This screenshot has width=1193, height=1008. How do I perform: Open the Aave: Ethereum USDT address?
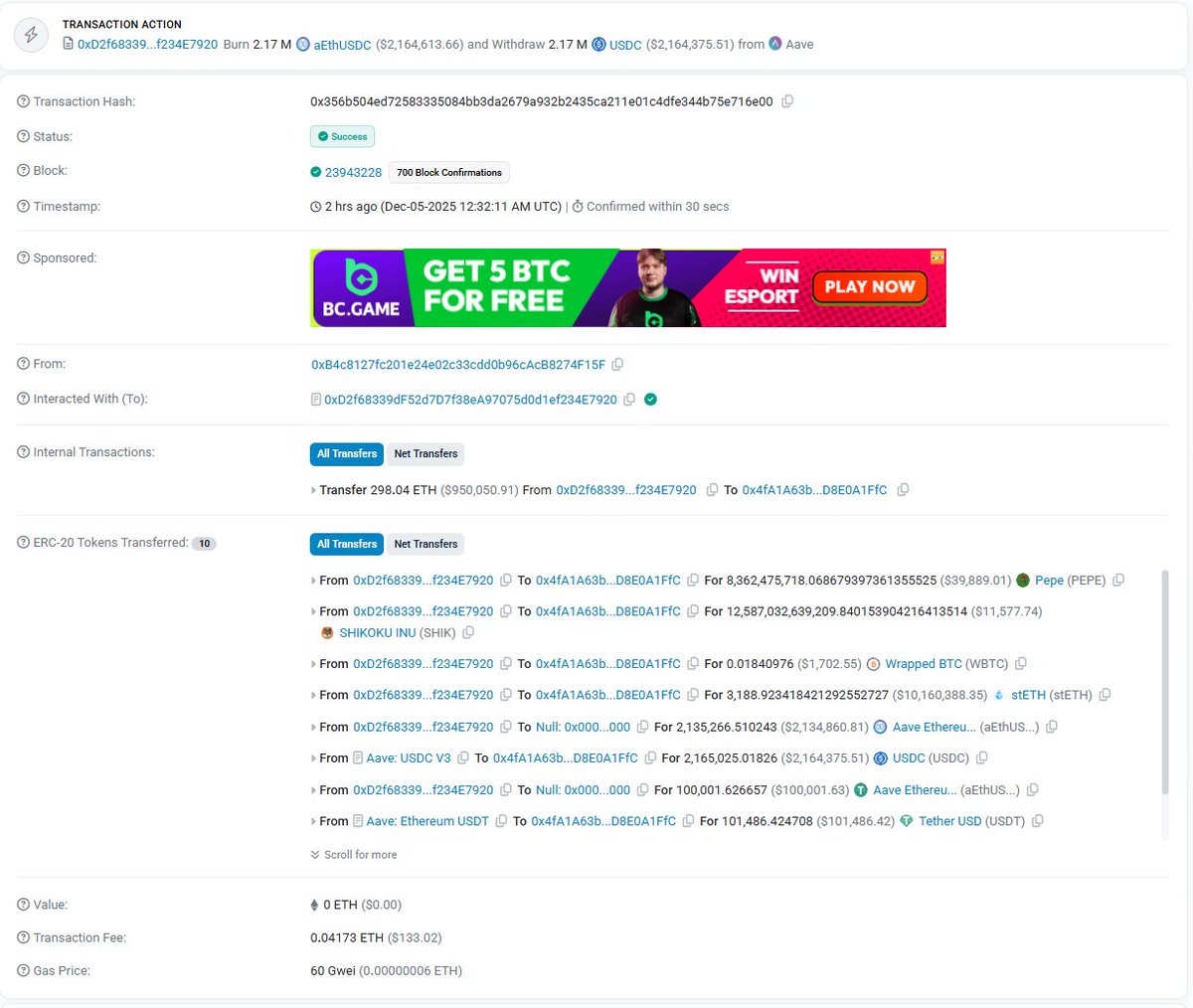tap(427, 822)
